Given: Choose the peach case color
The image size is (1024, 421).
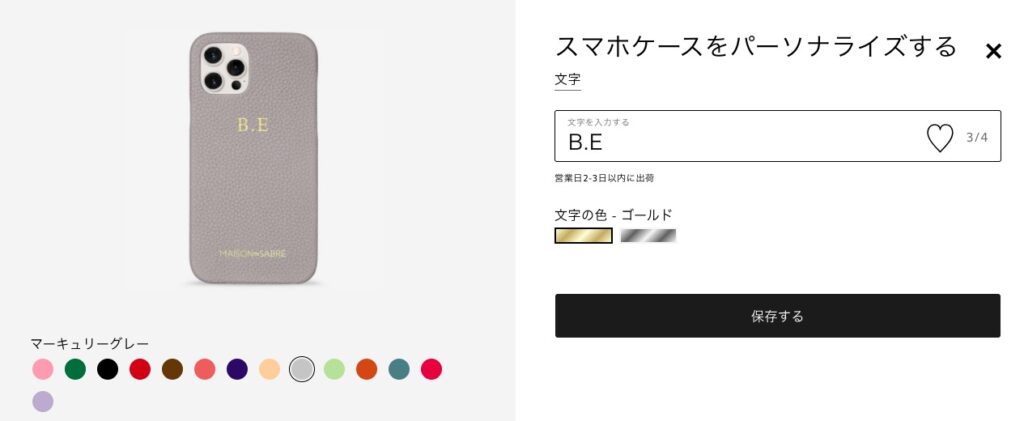Looking at the screenshot, I should pyautogui.click(x=269, y=369).
